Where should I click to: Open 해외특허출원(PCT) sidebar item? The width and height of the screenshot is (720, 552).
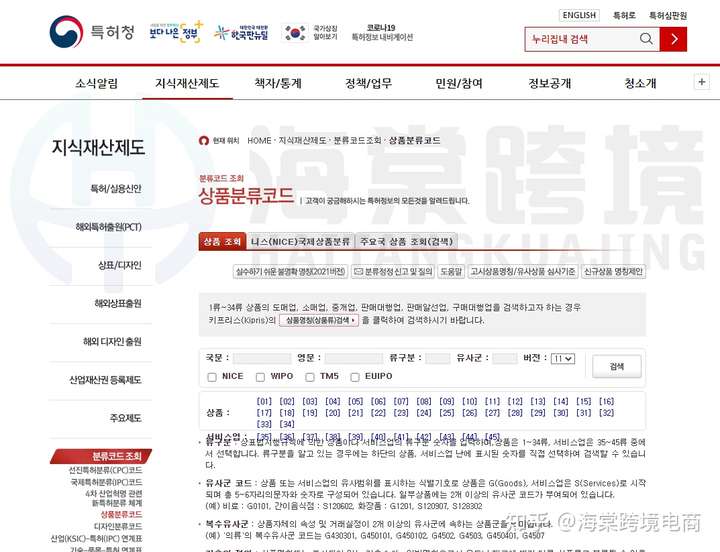click(x=108, y=227)
